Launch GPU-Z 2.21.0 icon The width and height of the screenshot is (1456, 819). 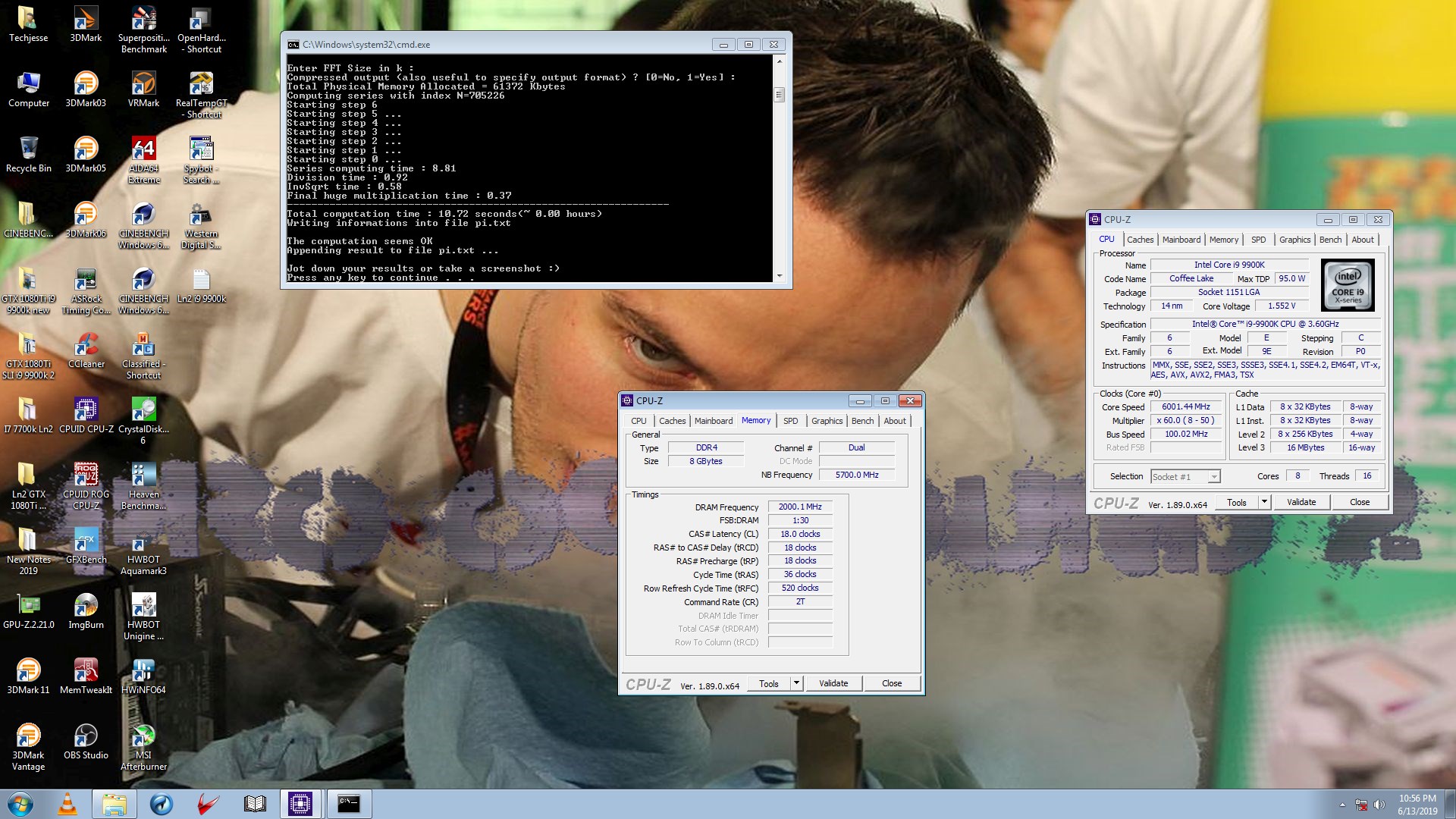tap(28, 611)
